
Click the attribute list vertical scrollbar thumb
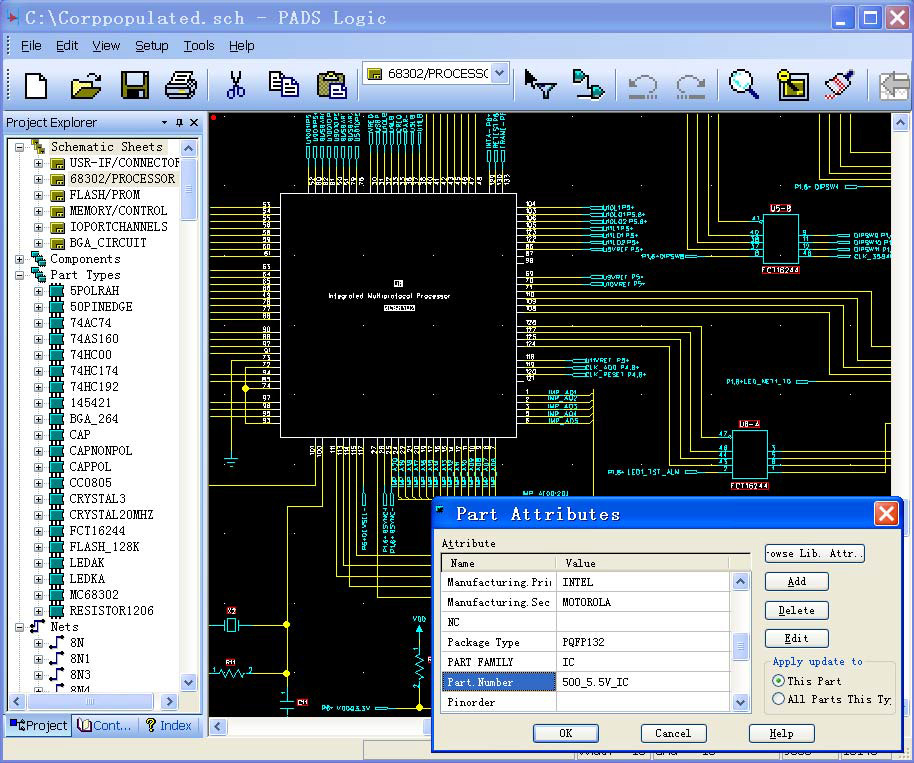click(x=741, y=647)
